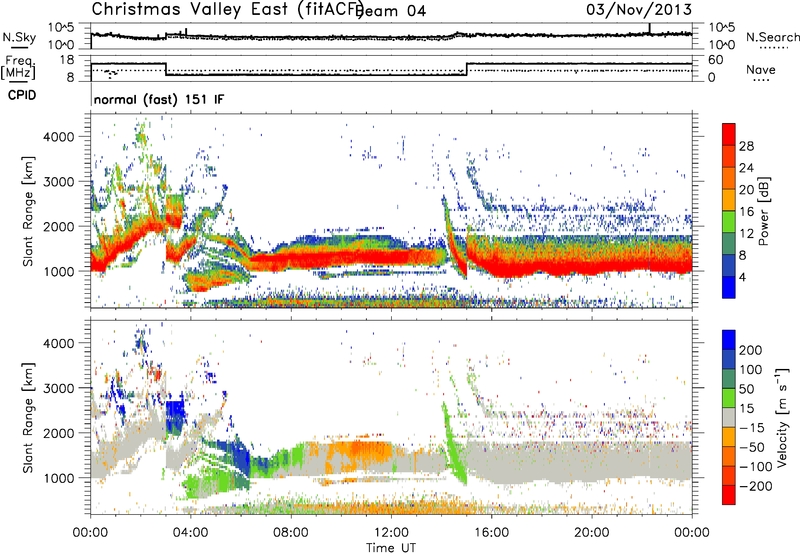Screen dimensions: 800x554
Task: Click the gray segment of Velocity colorbar
Action: tap(729, 417)
